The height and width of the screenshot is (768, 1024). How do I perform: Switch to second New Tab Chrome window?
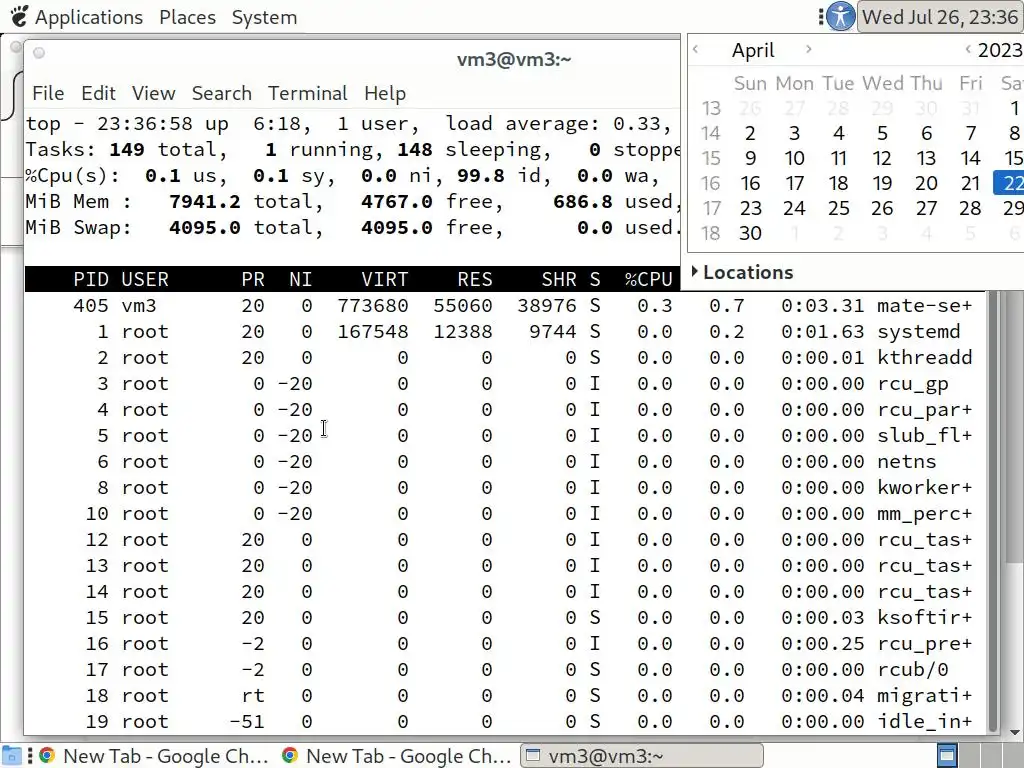click(396, 756)
